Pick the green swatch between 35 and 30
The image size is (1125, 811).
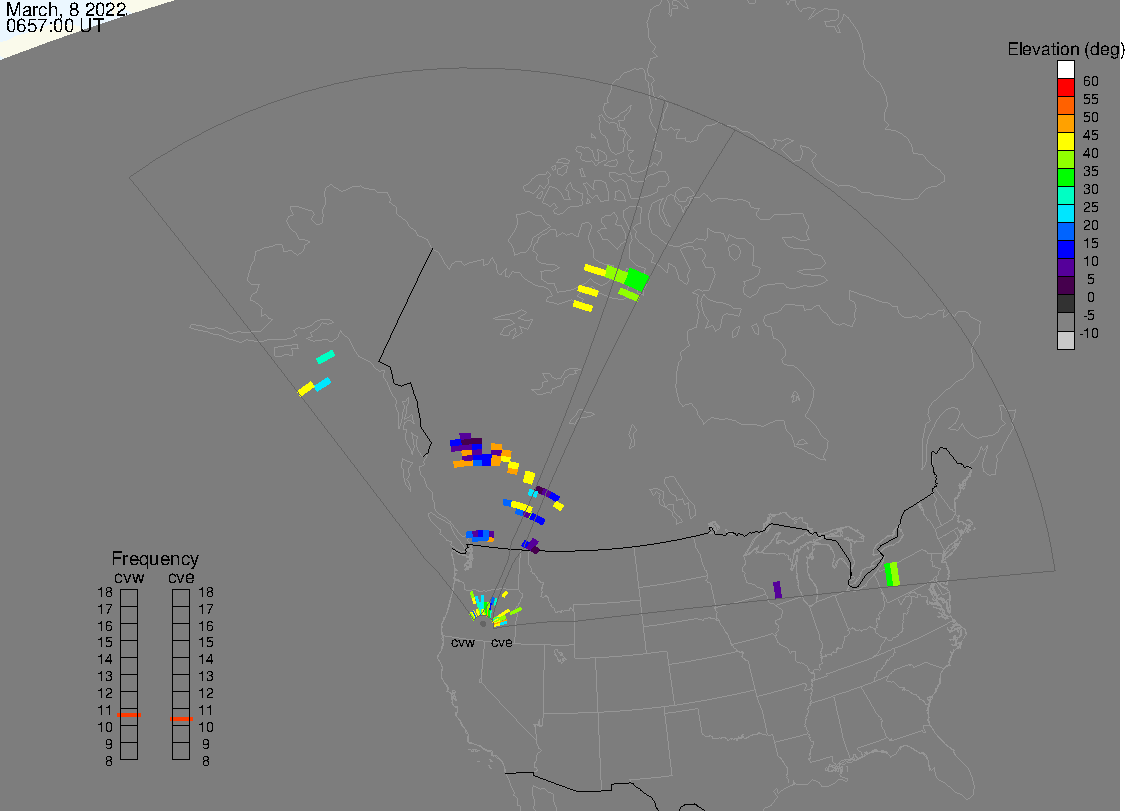tap(1065, 177)
